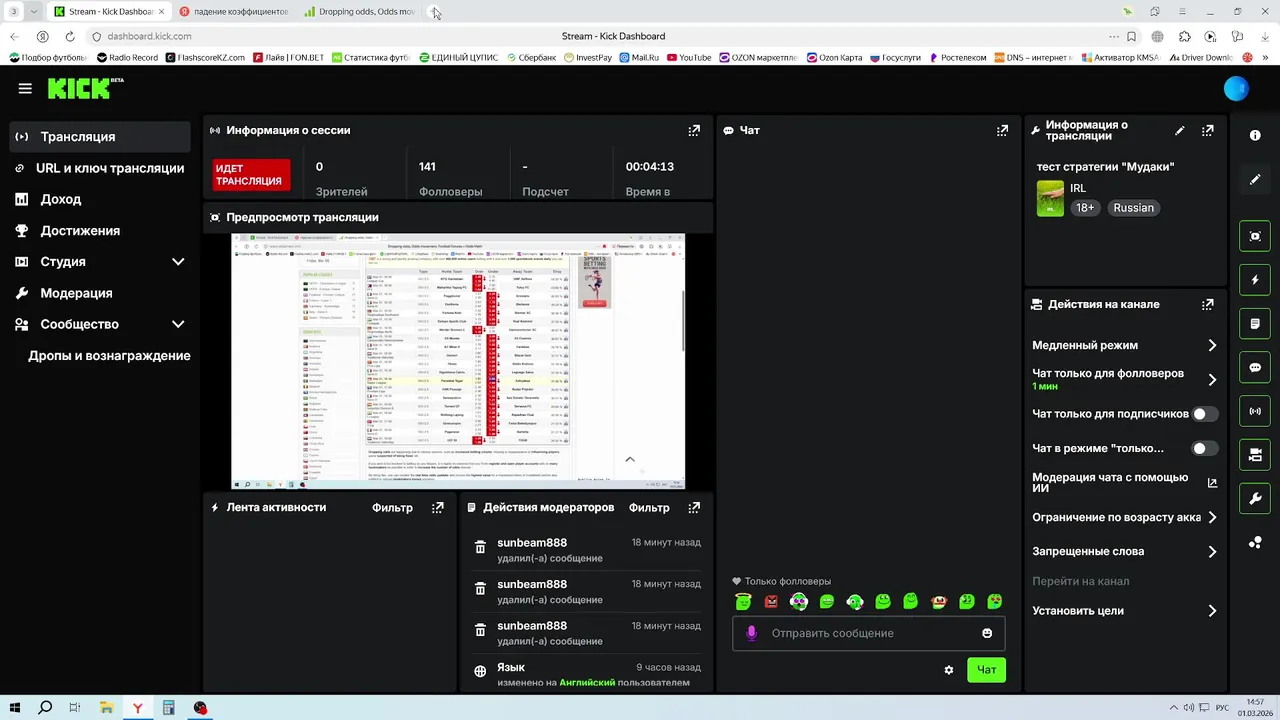
Task: Click trash icon on first sunbeam888 entry
Action: pyautogui.click(x=480, y=548)
